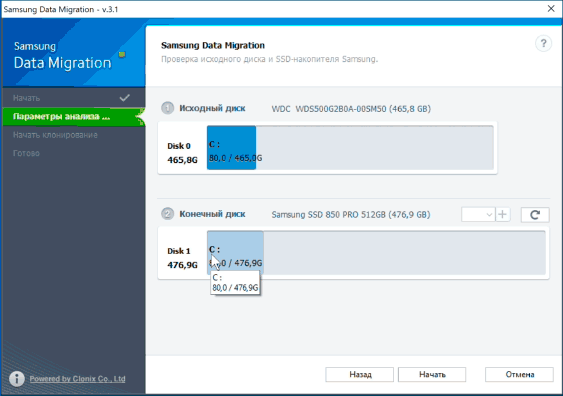Open the info icon at bottom left

[x=17, y=378]
